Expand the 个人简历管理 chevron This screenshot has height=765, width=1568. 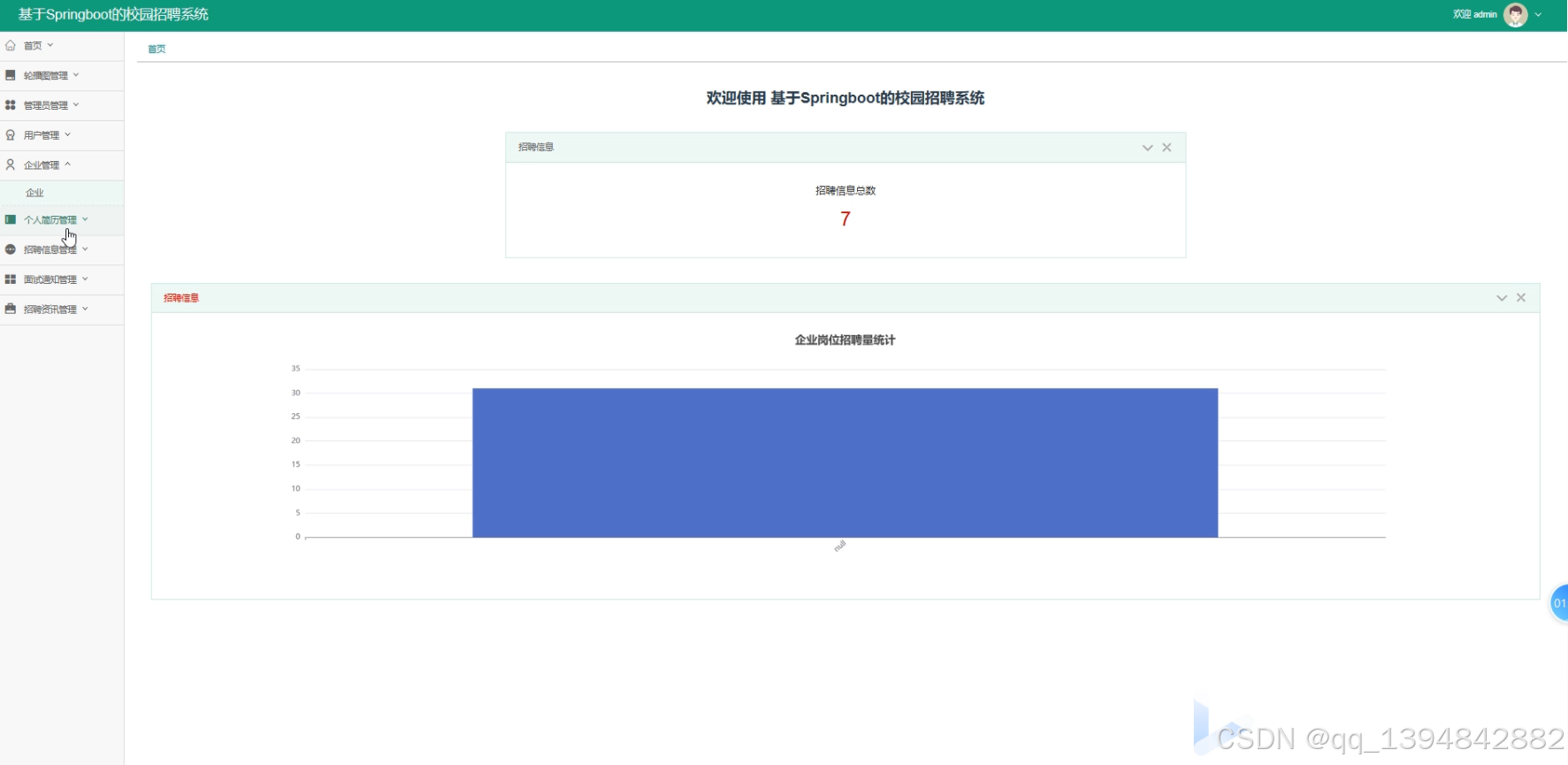pyautogui.click(x=85, y=219)
